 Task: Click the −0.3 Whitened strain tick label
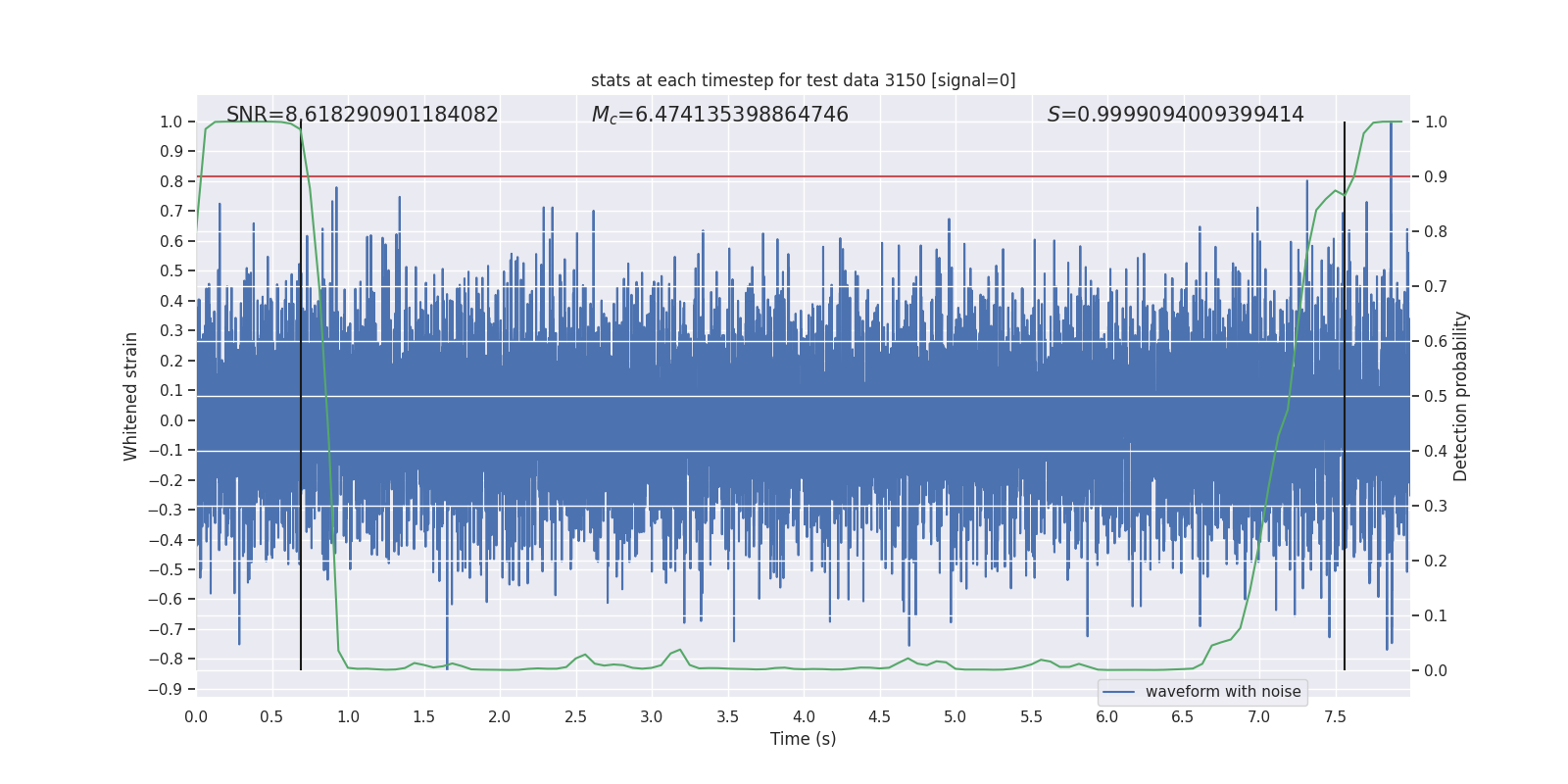coord(166,511)
